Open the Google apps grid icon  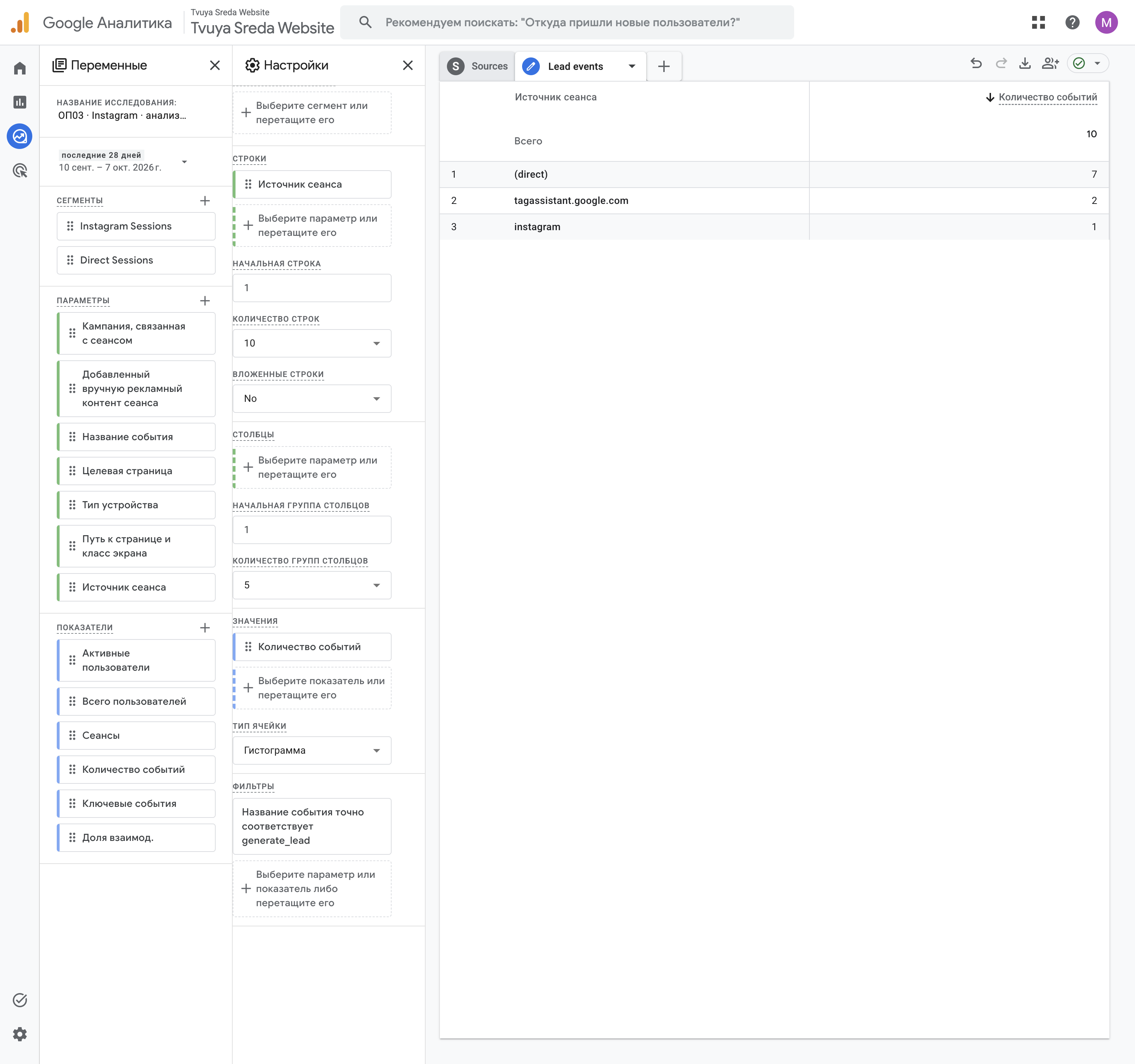(1038, 22)
